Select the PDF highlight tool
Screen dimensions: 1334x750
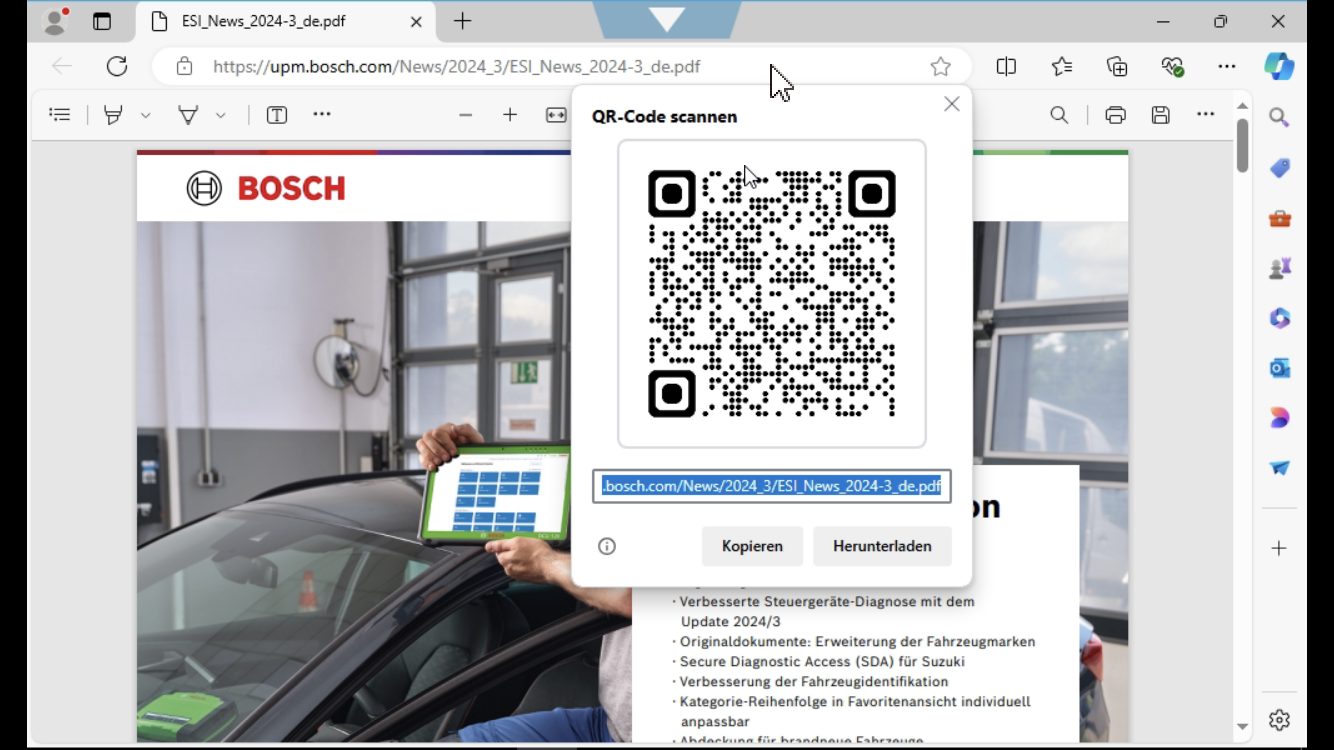[x=113, y=115]
